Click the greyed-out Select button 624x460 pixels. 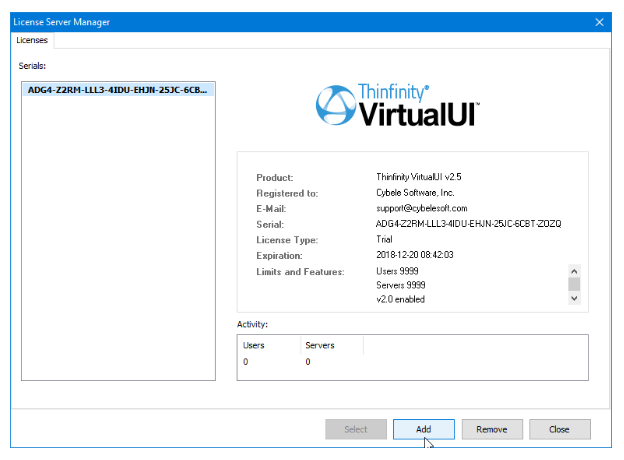[356, 429]
